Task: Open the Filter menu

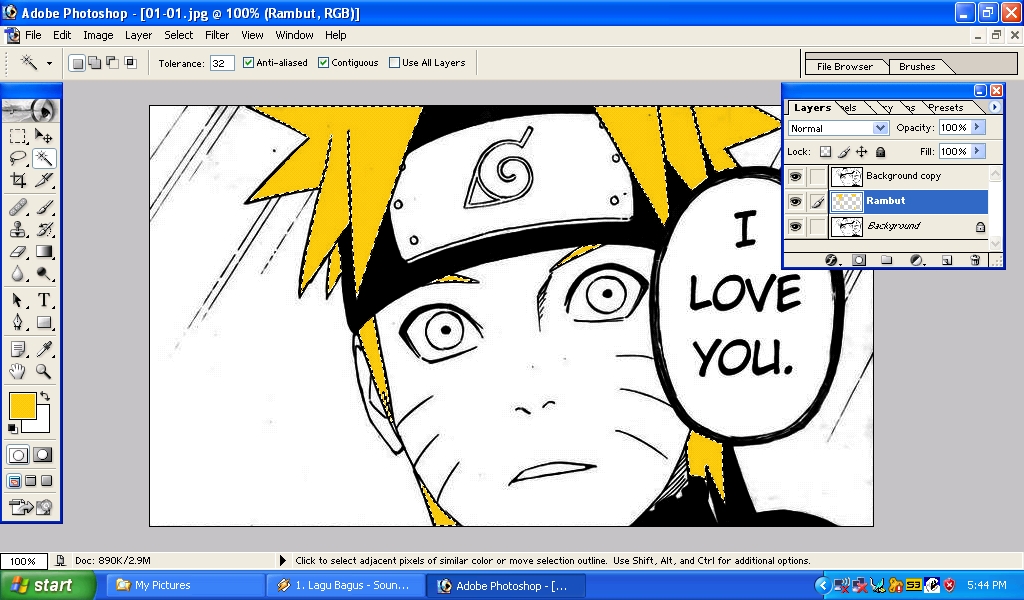Action: point(217,35)
